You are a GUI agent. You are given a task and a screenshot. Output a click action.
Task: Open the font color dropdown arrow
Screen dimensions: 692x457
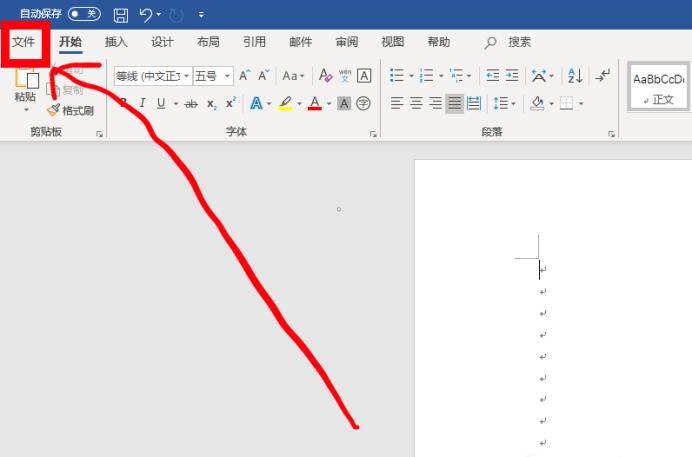tap(329, 104)
